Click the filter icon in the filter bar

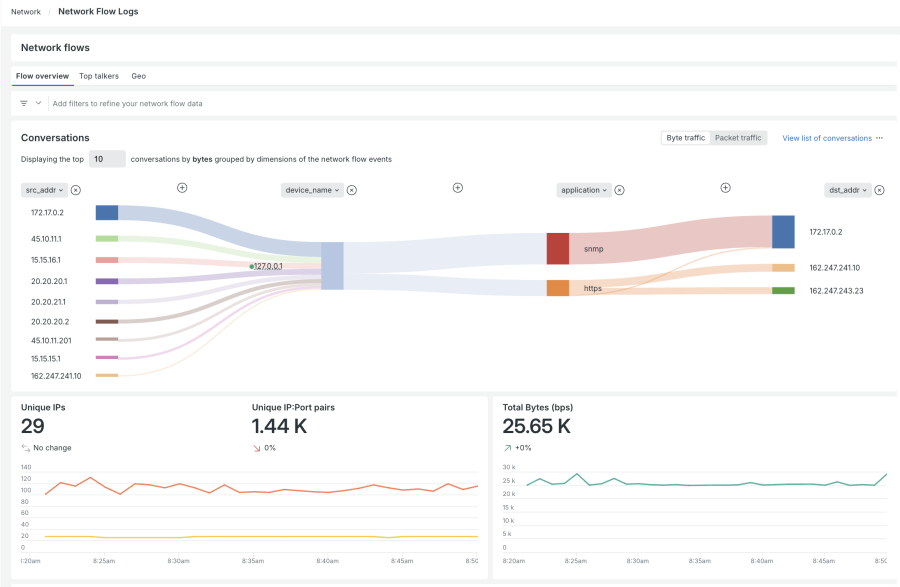coord(24,103)
